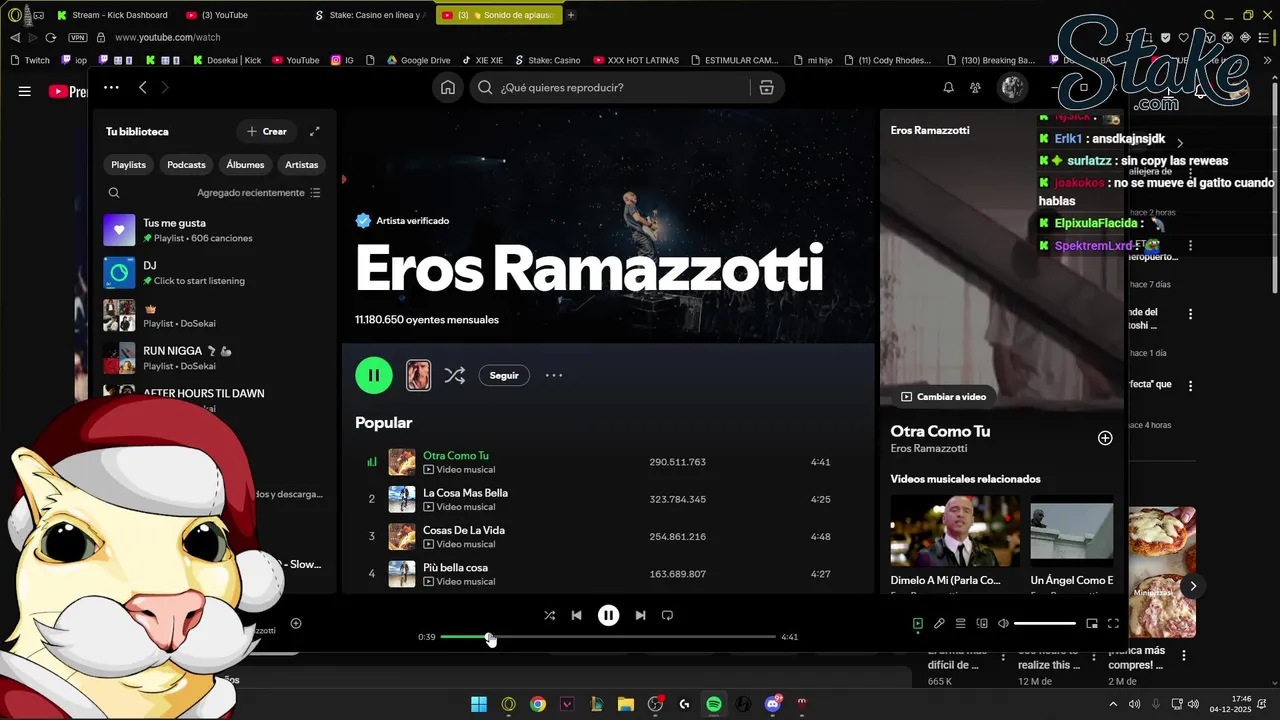This screenshot has width=1280, height=720.
Task: Add Otra Como Tu to library with plus icon
Action: [x=1105, y=438]
